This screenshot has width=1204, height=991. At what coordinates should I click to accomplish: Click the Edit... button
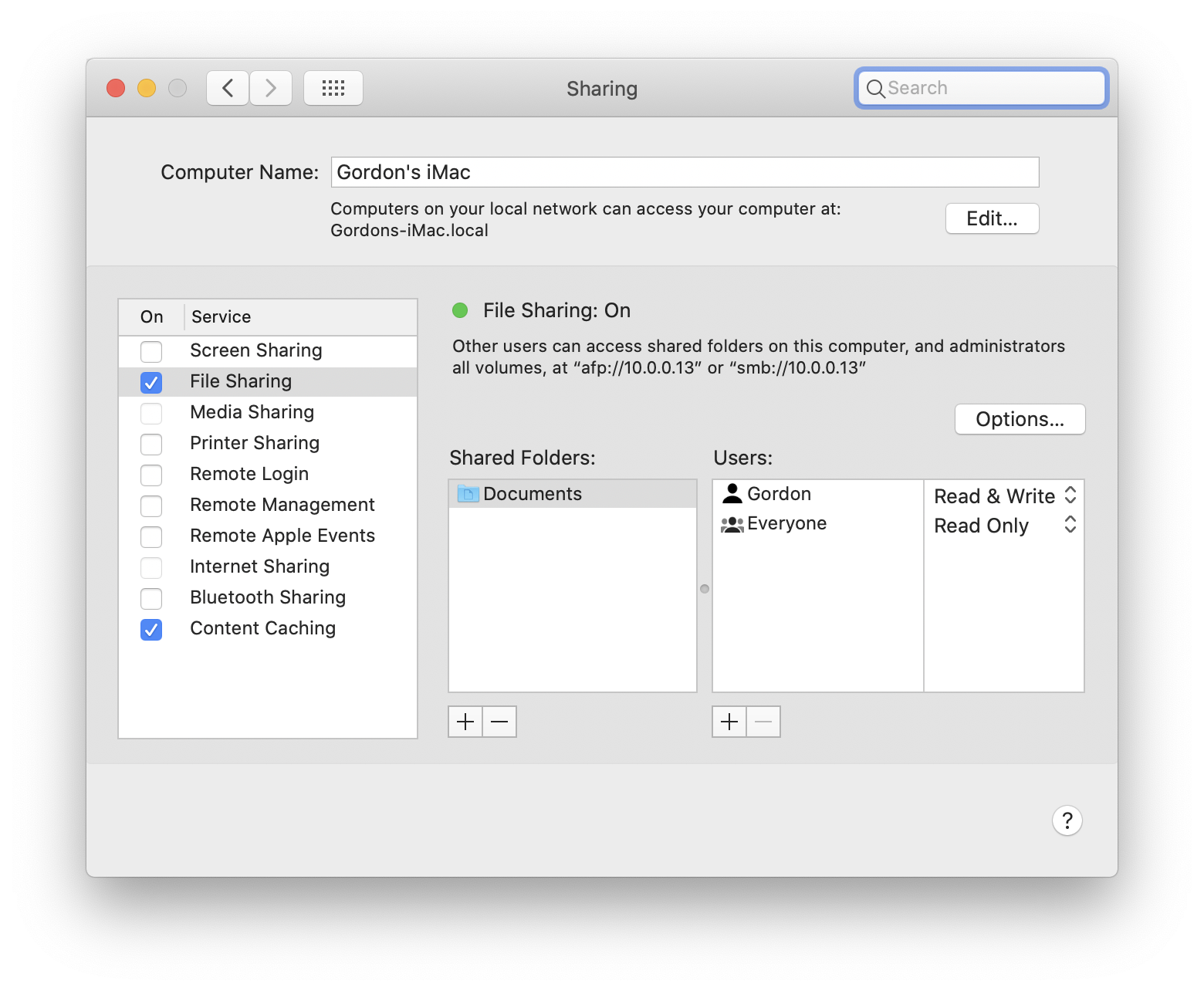tap(992, 218)
